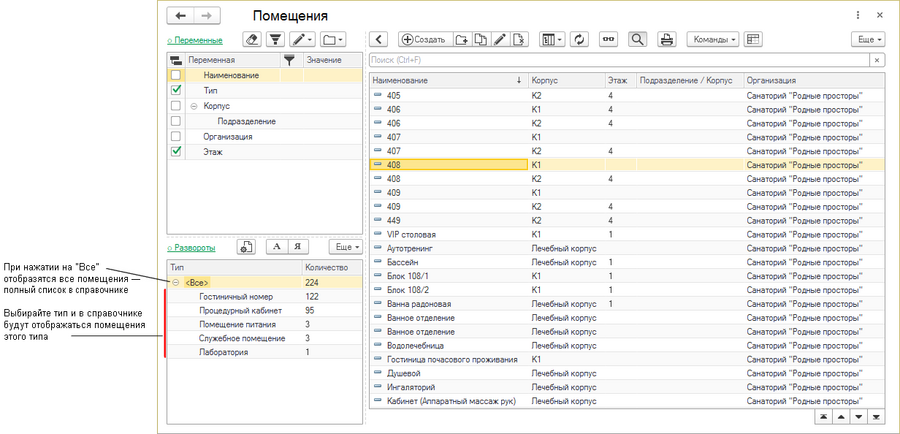900x434 pixels.
Task: Click the funnel column header in variables table
Action: (x=292, y=60)
